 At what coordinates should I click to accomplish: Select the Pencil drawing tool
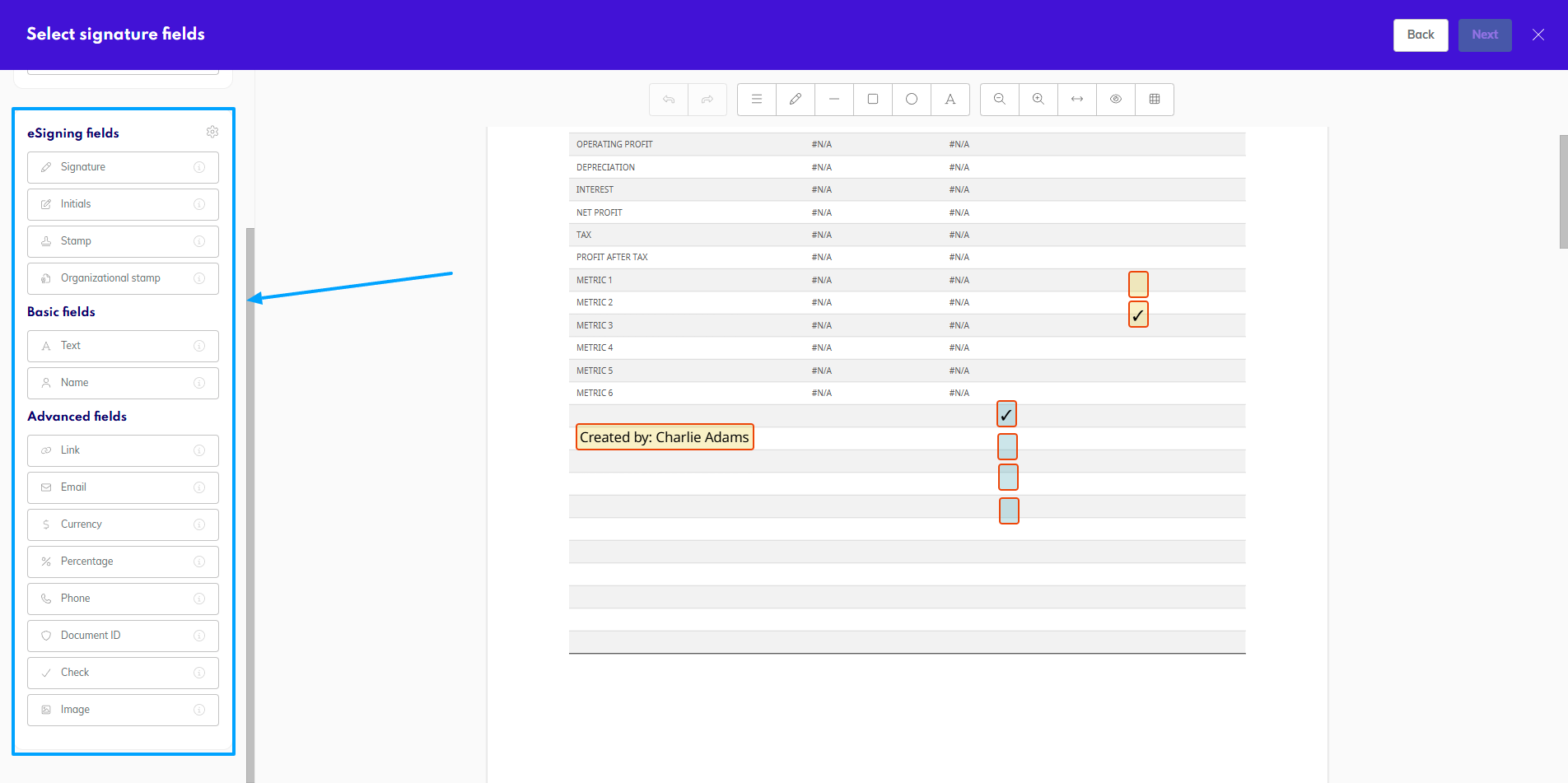click(x=795, y=99)
